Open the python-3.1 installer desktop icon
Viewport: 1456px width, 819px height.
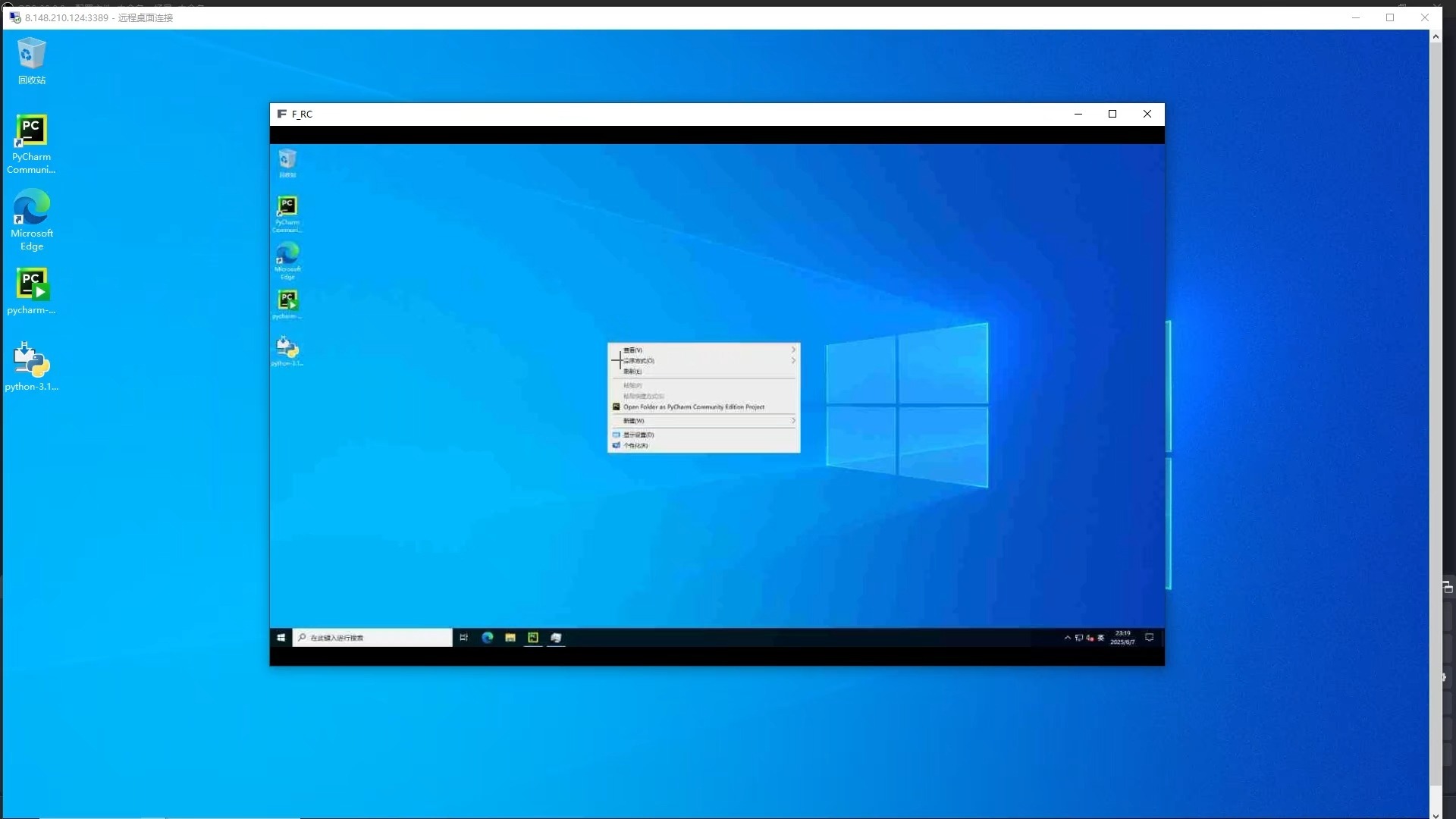coord(31,361)
